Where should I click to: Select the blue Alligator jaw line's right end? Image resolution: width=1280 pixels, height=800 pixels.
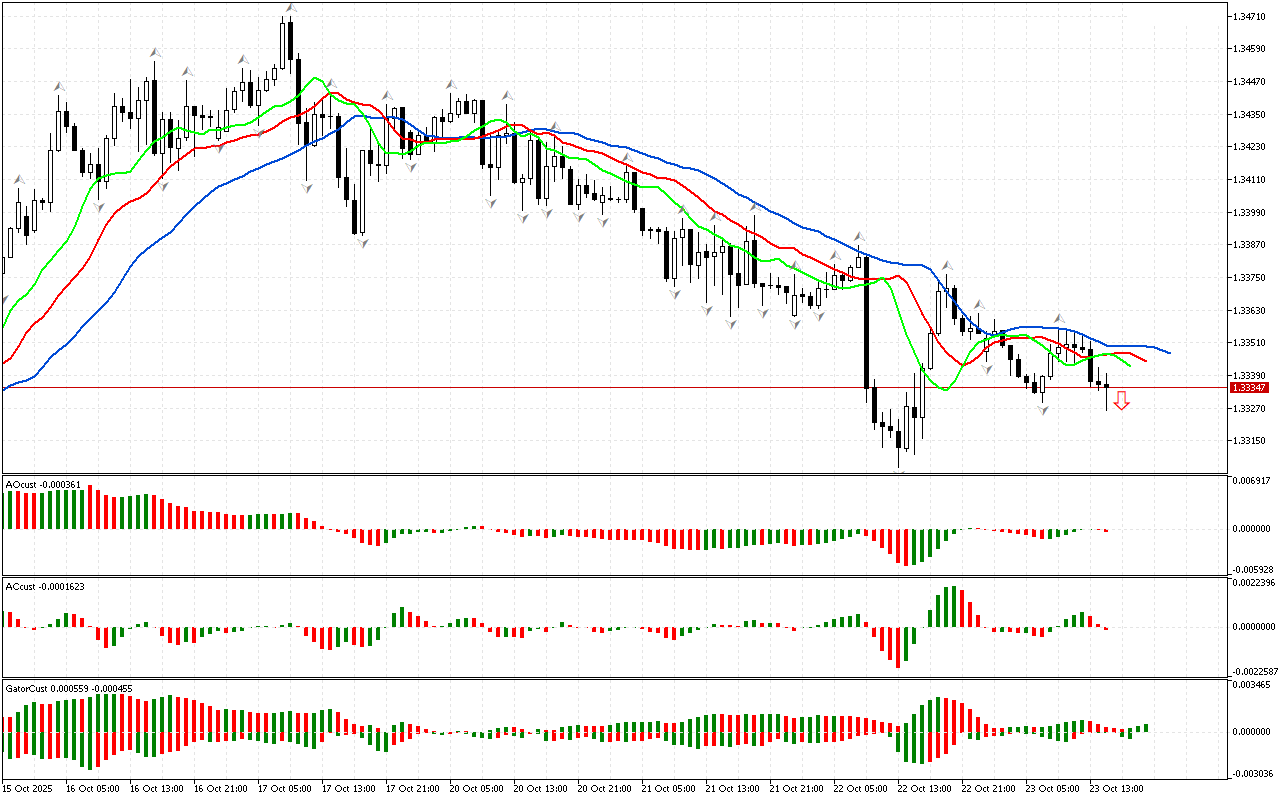click(1168, 352)
